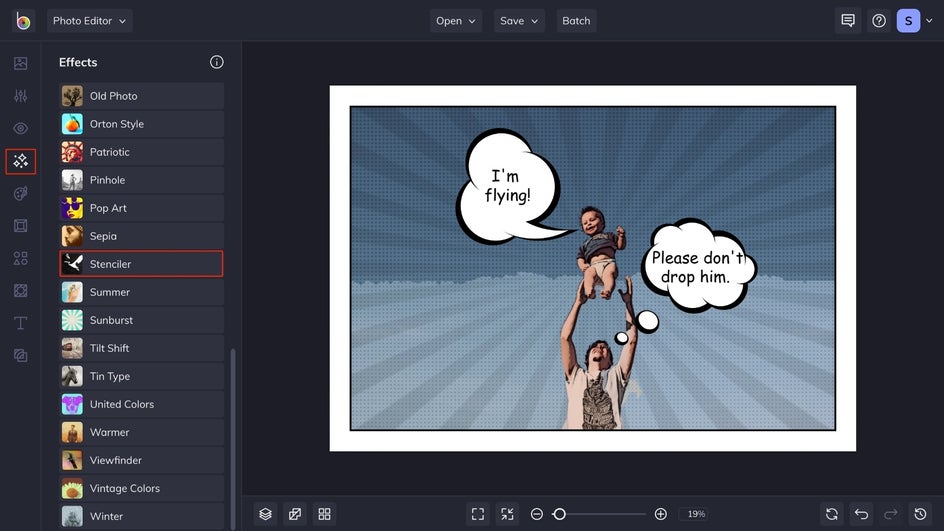Click the user avatar S
This screenshot has width=944, height=531.
click(908, 21)
